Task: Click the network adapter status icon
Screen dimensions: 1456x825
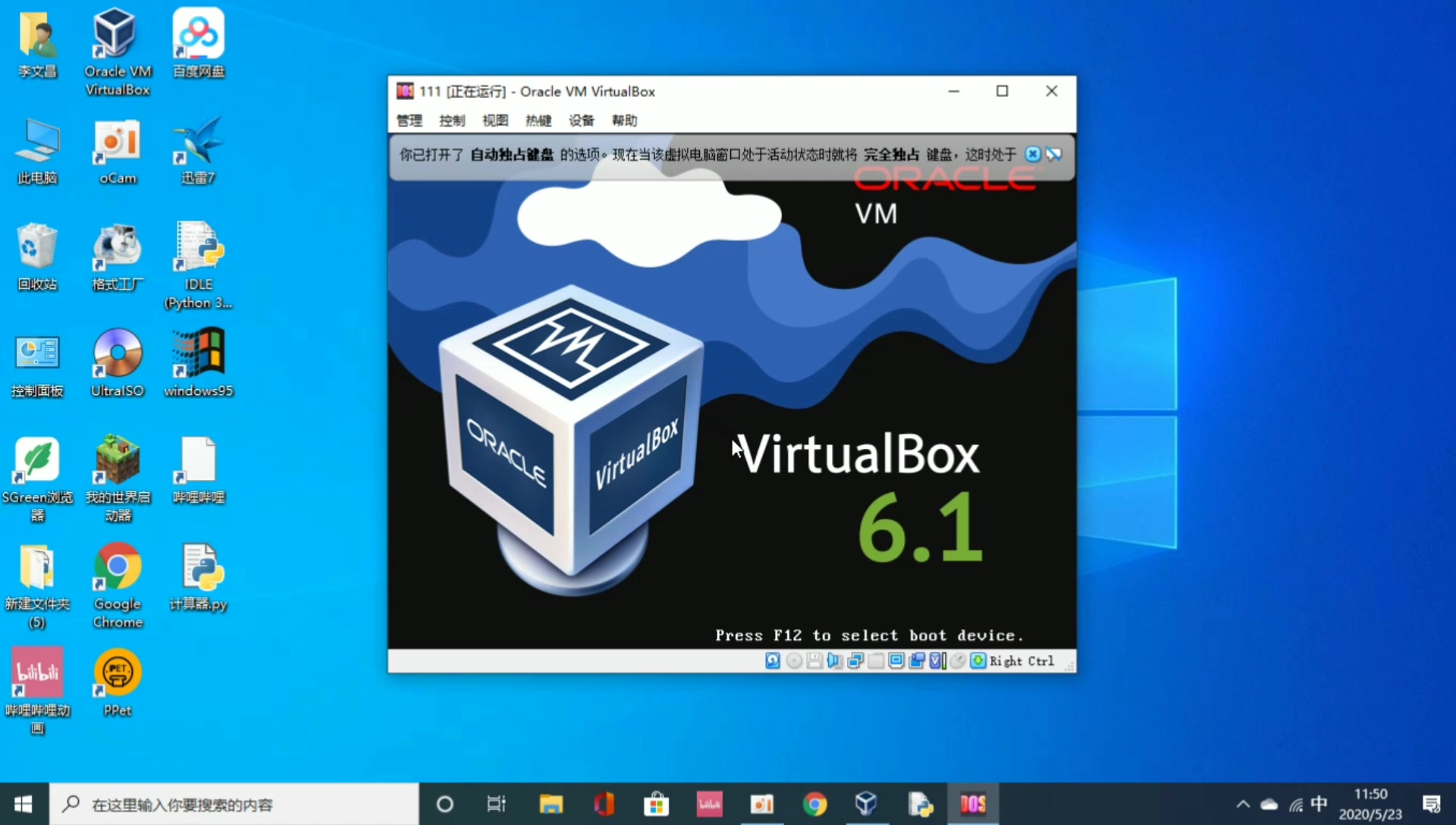Action: tap(855, 661)
